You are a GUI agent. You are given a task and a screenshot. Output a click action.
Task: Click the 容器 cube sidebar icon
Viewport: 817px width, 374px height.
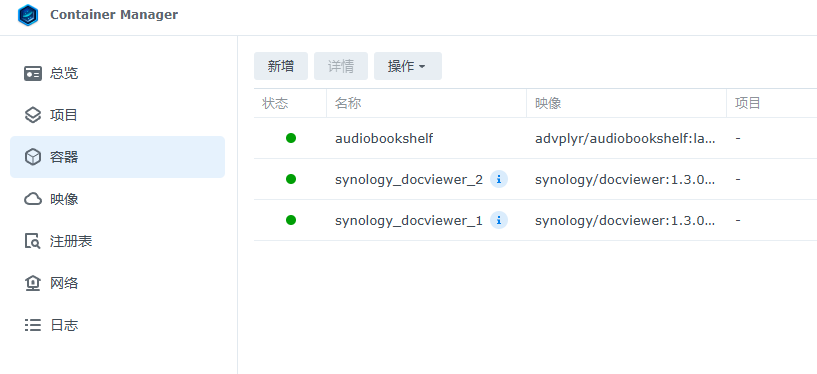click(33, 157)
